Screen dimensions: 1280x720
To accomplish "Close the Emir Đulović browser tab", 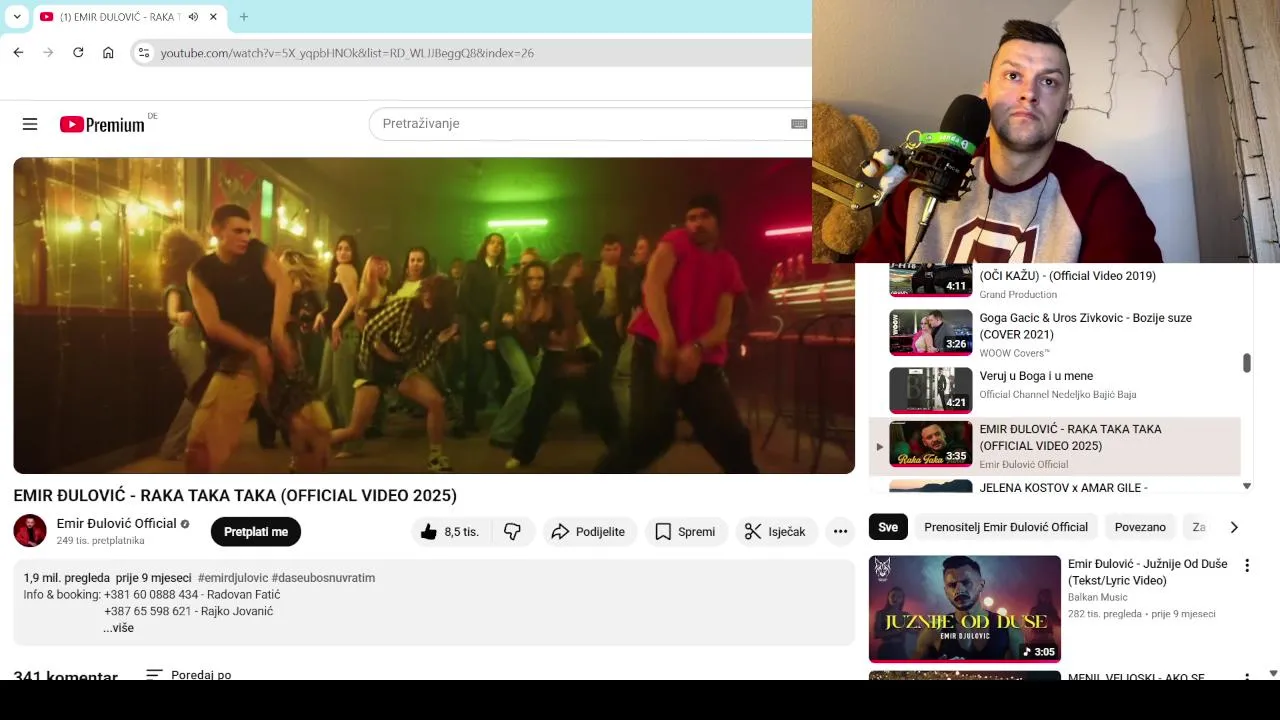I will click(213, 17).
